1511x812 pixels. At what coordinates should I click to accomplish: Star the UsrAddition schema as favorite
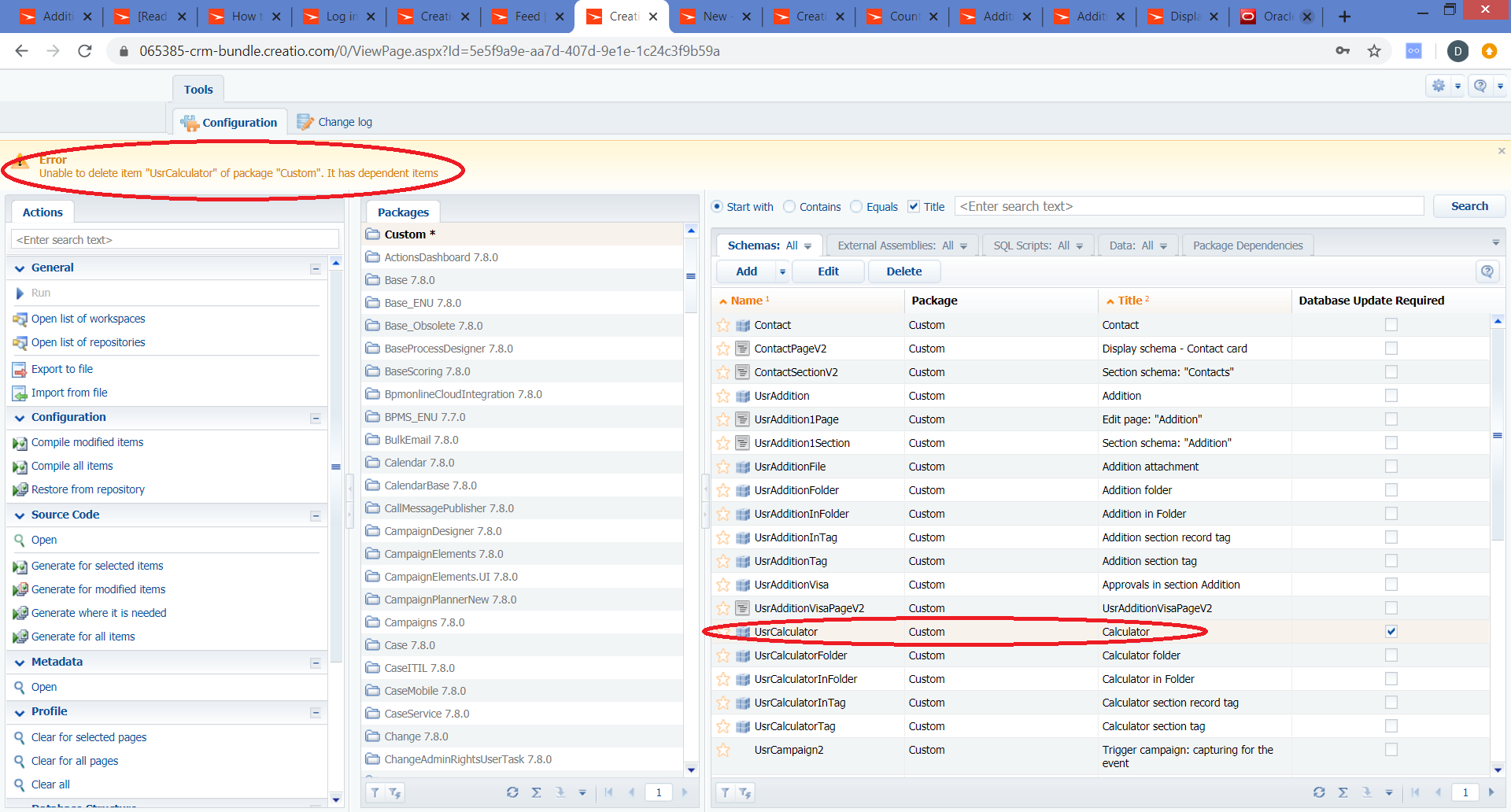click(723, 396)
